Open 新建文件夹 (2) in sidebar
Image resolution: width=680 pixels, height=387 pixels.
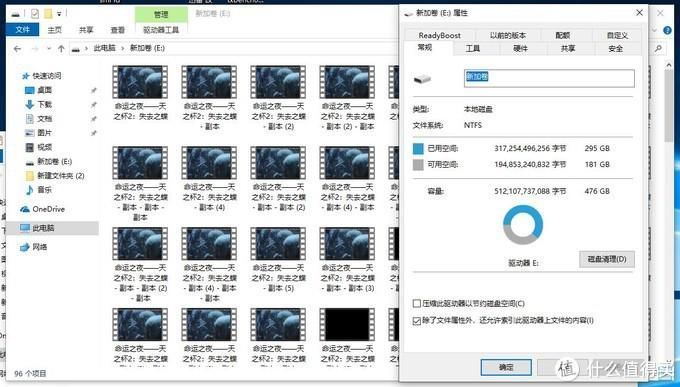61,176
